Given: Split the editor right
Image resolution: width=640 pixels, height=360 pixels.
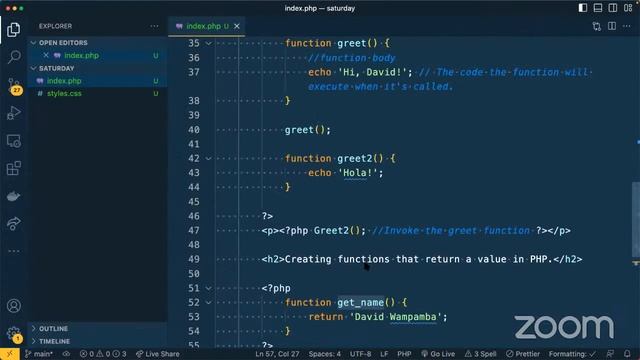Looking at the screenshot, I should [x=612, y=26].
